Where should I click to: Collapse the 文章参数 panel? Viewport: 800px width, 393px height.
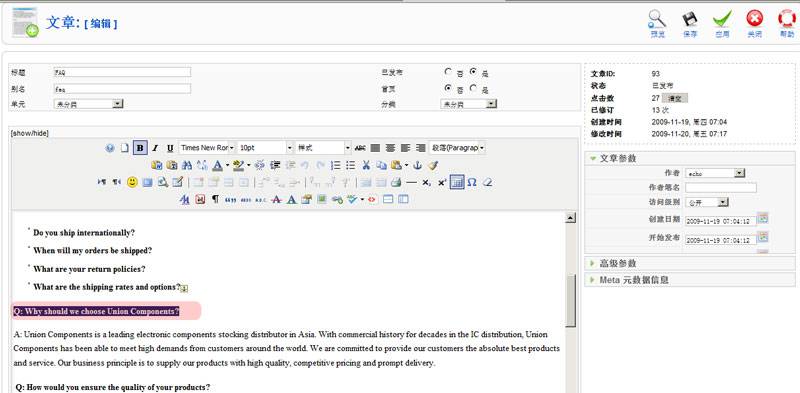point(689,158)
